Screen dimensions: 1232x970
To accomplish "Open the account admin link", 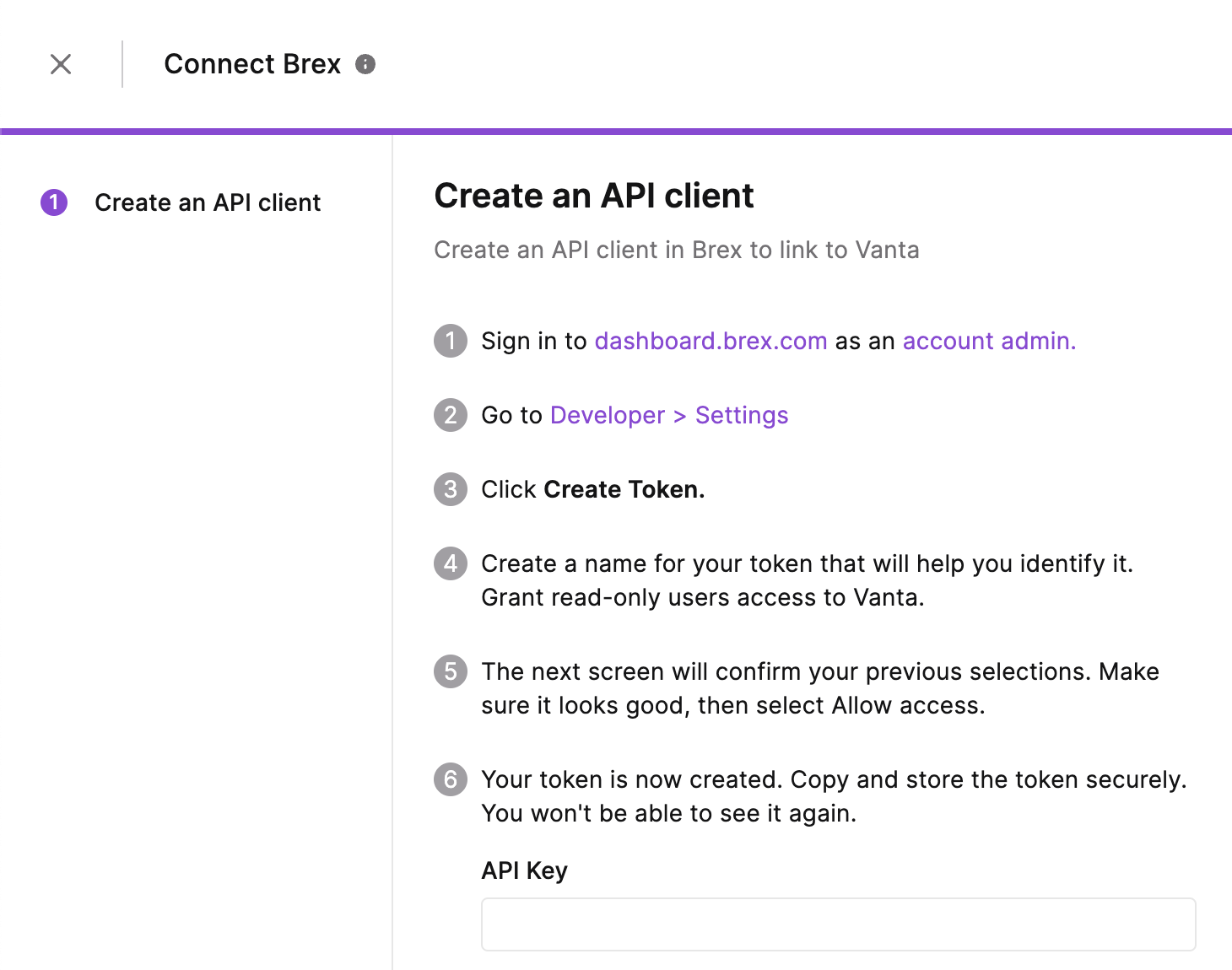I will click(989, 341).
